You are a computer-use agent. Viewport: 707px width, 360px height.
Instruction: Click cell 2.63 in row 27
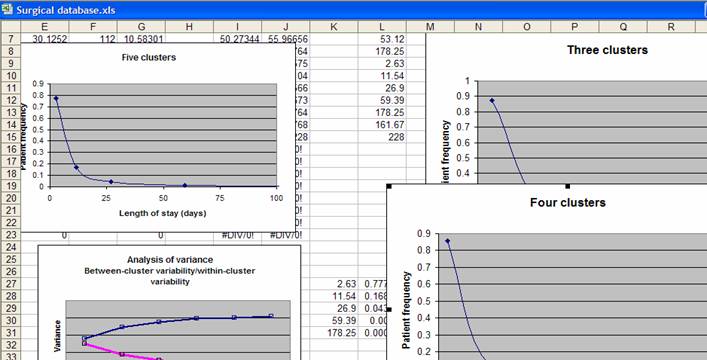coord(334,284)
